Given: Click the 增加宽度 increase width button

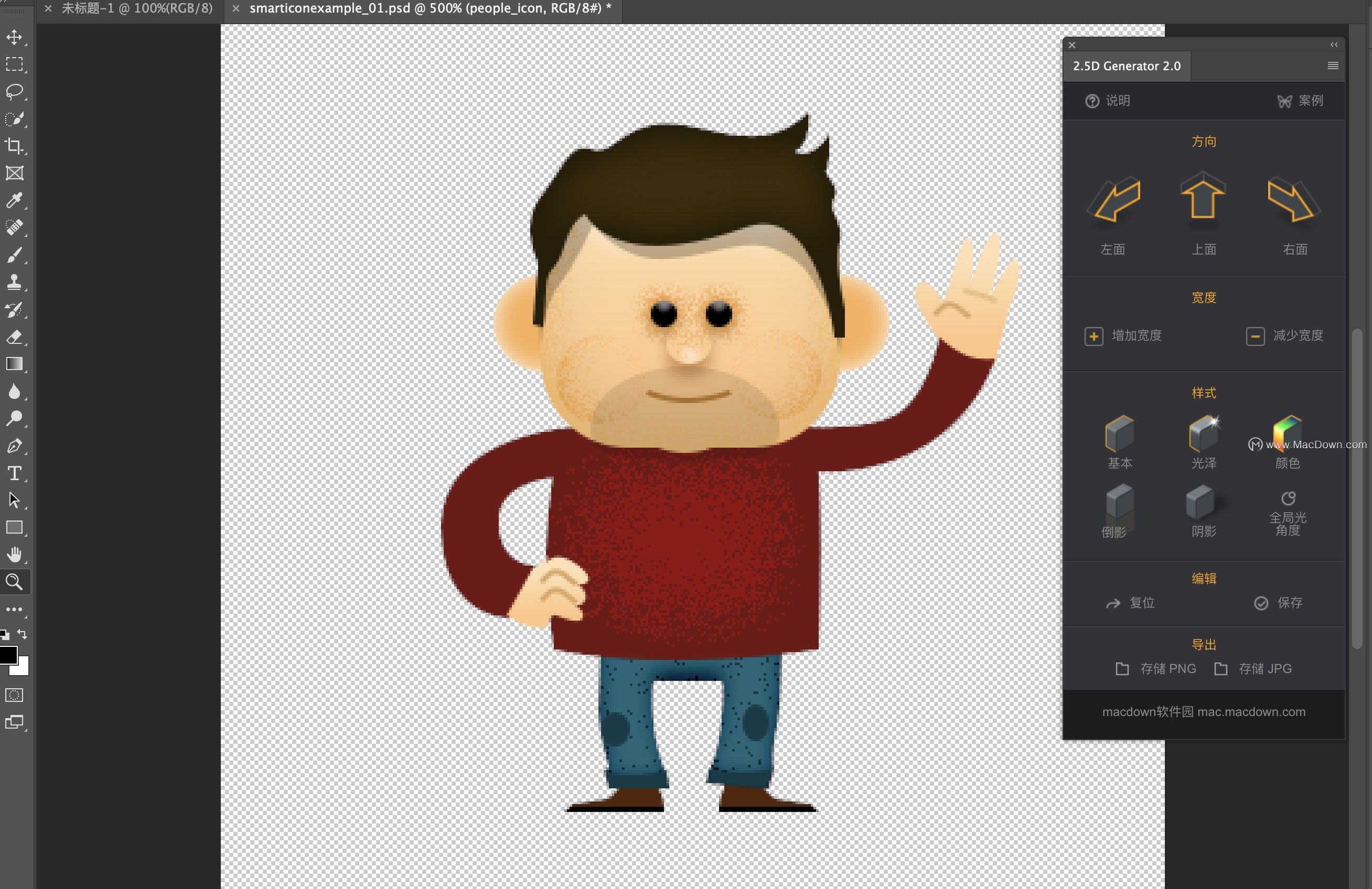Looking at the screenshot, I should pos(1094,336).
